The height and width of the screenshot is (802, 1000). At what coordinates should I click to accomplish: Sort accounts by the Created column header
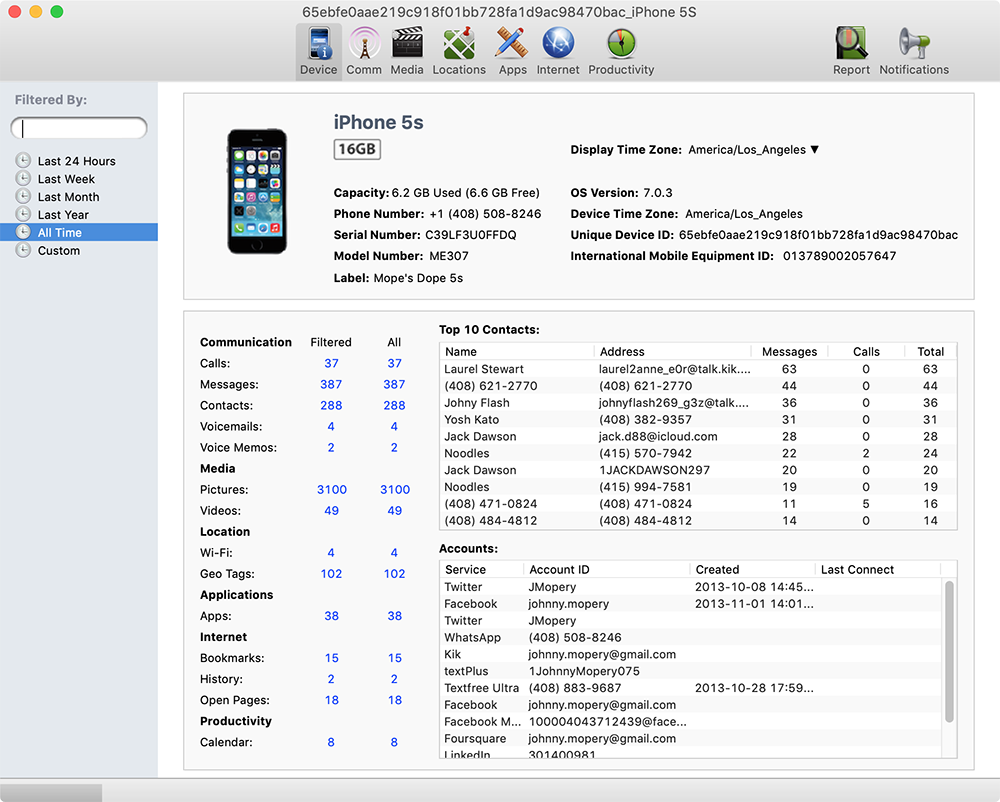(x=753, y=569)
